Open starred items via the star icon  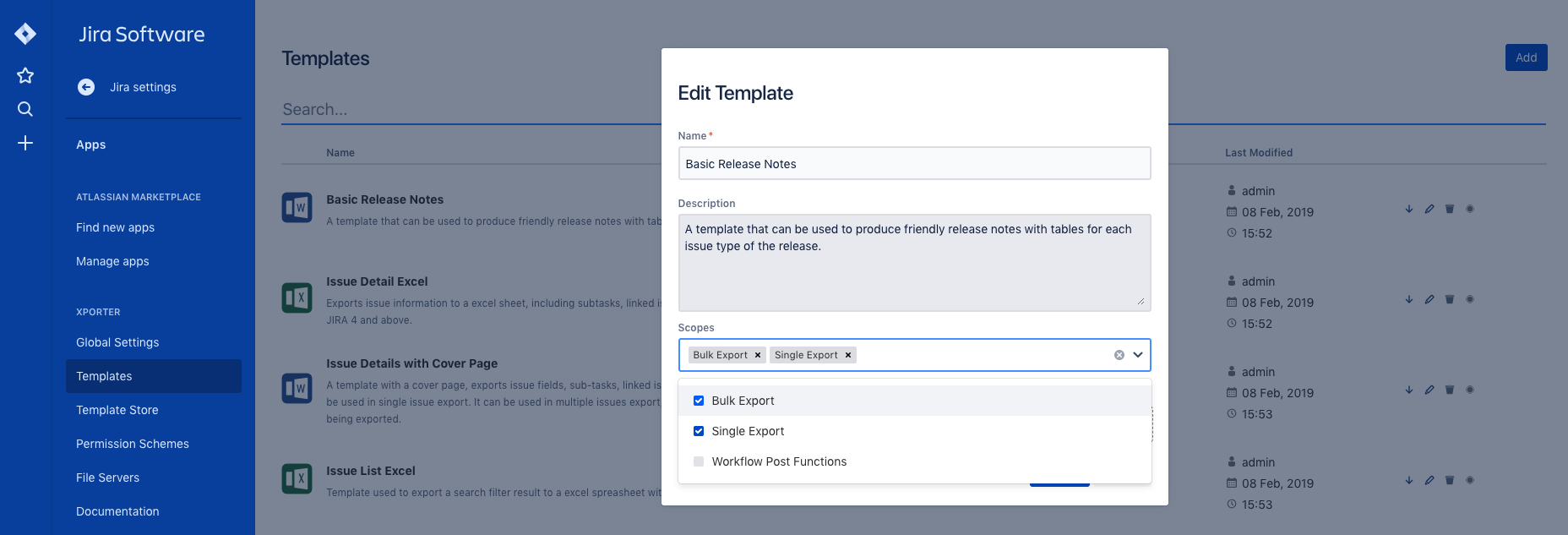point(25,75)
